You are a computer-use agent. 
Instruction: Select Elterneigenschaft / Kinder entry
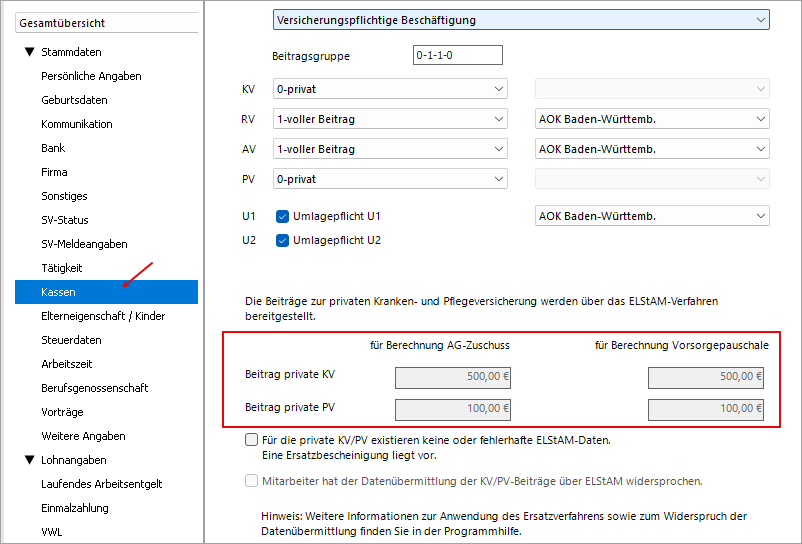coord(103,316)
